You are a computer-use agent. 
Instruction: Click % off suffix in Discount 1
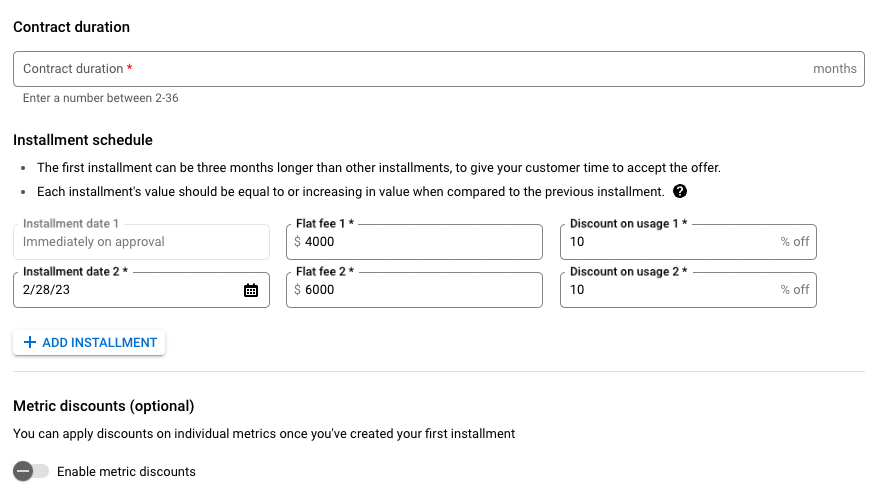pyautogui.click(x=794, y=242)
